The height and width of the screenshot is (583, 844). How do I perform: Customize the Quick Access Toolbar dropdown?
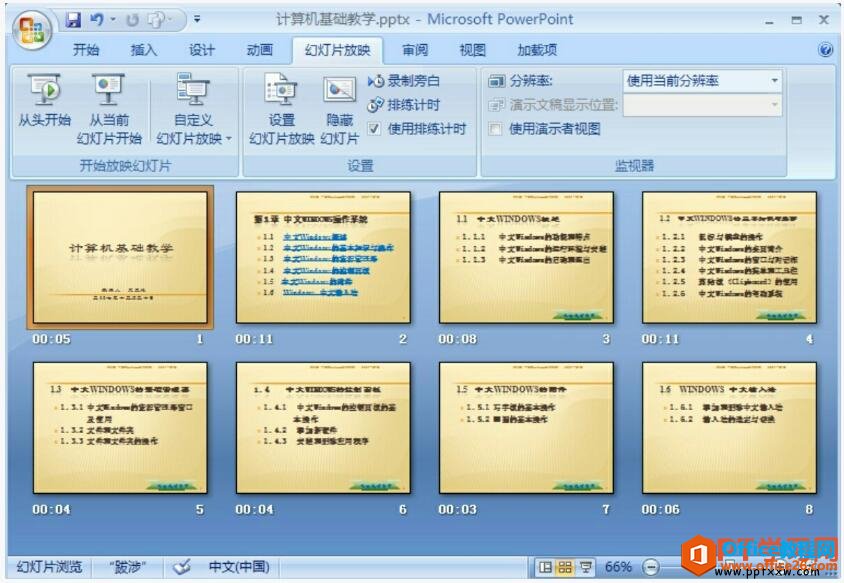point(198,19)
